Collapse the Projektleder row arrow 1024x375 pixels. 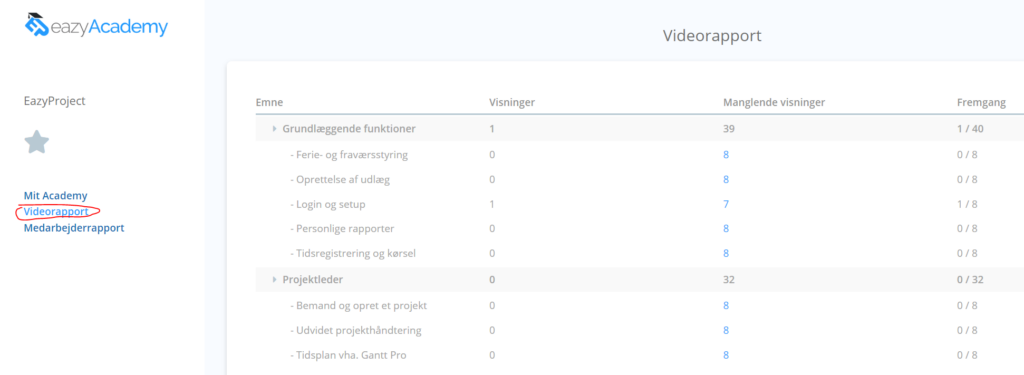pyautogui.click(x=275, y=280)
